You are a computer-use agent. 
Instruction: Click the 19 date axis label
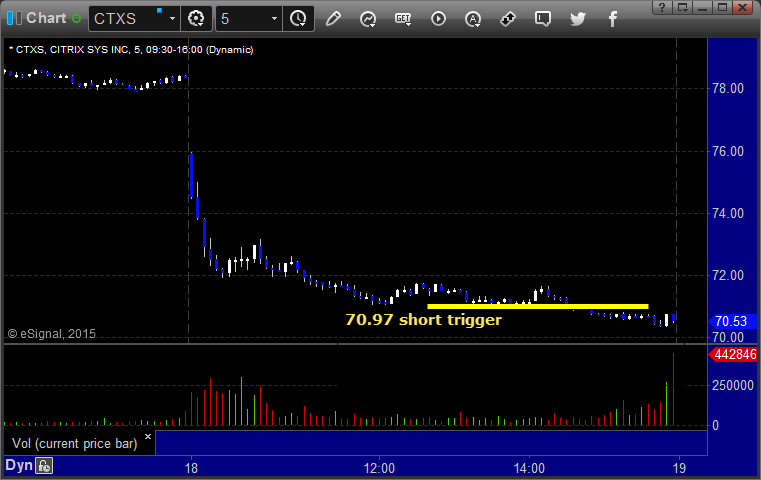[679, 468]
